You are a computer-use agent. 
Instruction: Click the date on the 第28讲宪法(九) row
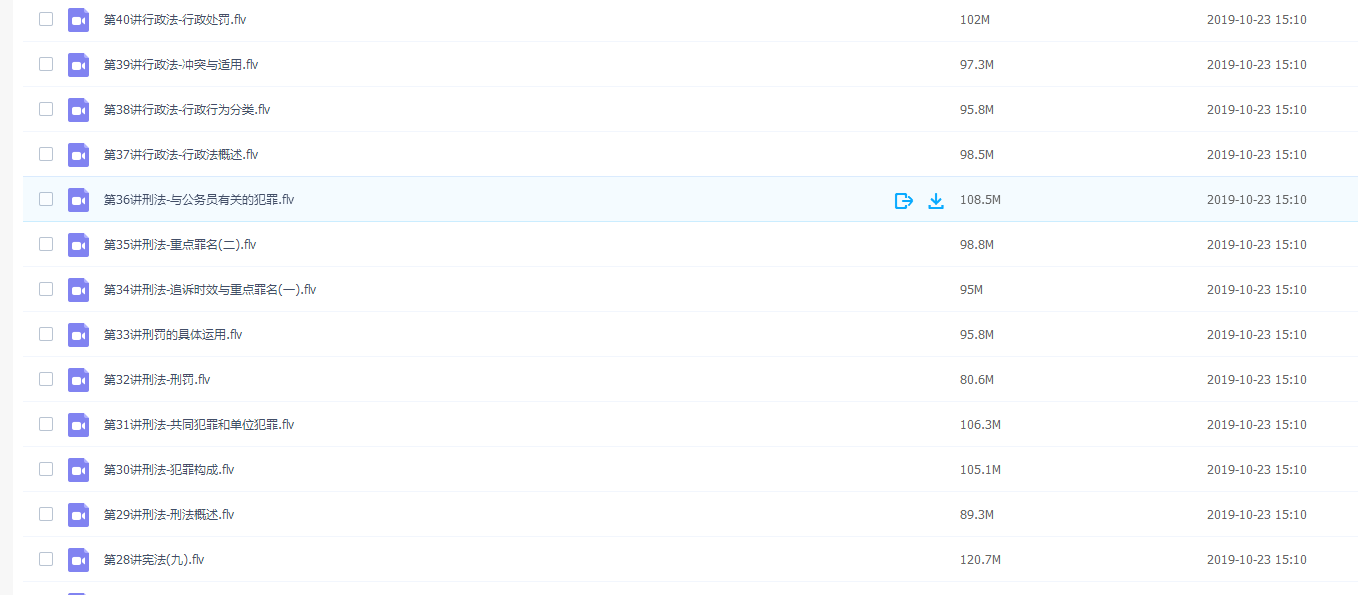(x=1257, y=560)
